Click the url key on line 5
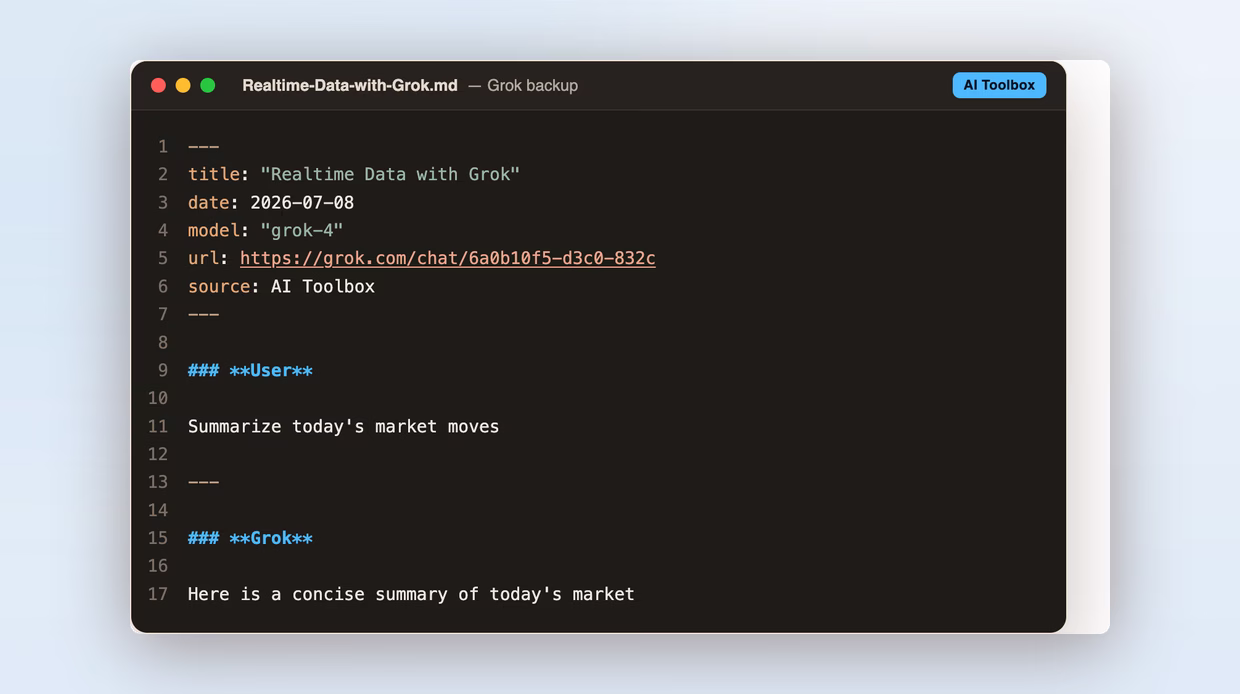The width and height of the screenshot is (1240, 694). (x=203, y=258)
